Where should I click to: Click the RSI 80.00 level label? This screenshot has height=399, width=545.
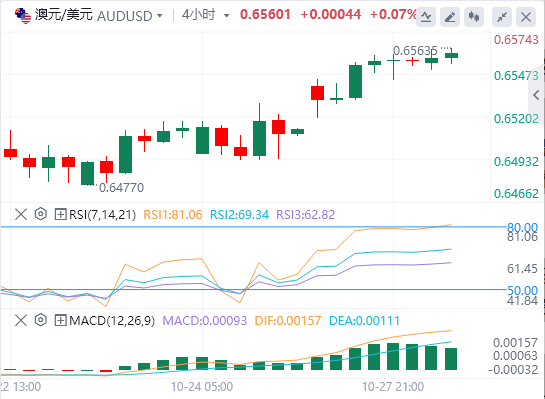point(522,228)
